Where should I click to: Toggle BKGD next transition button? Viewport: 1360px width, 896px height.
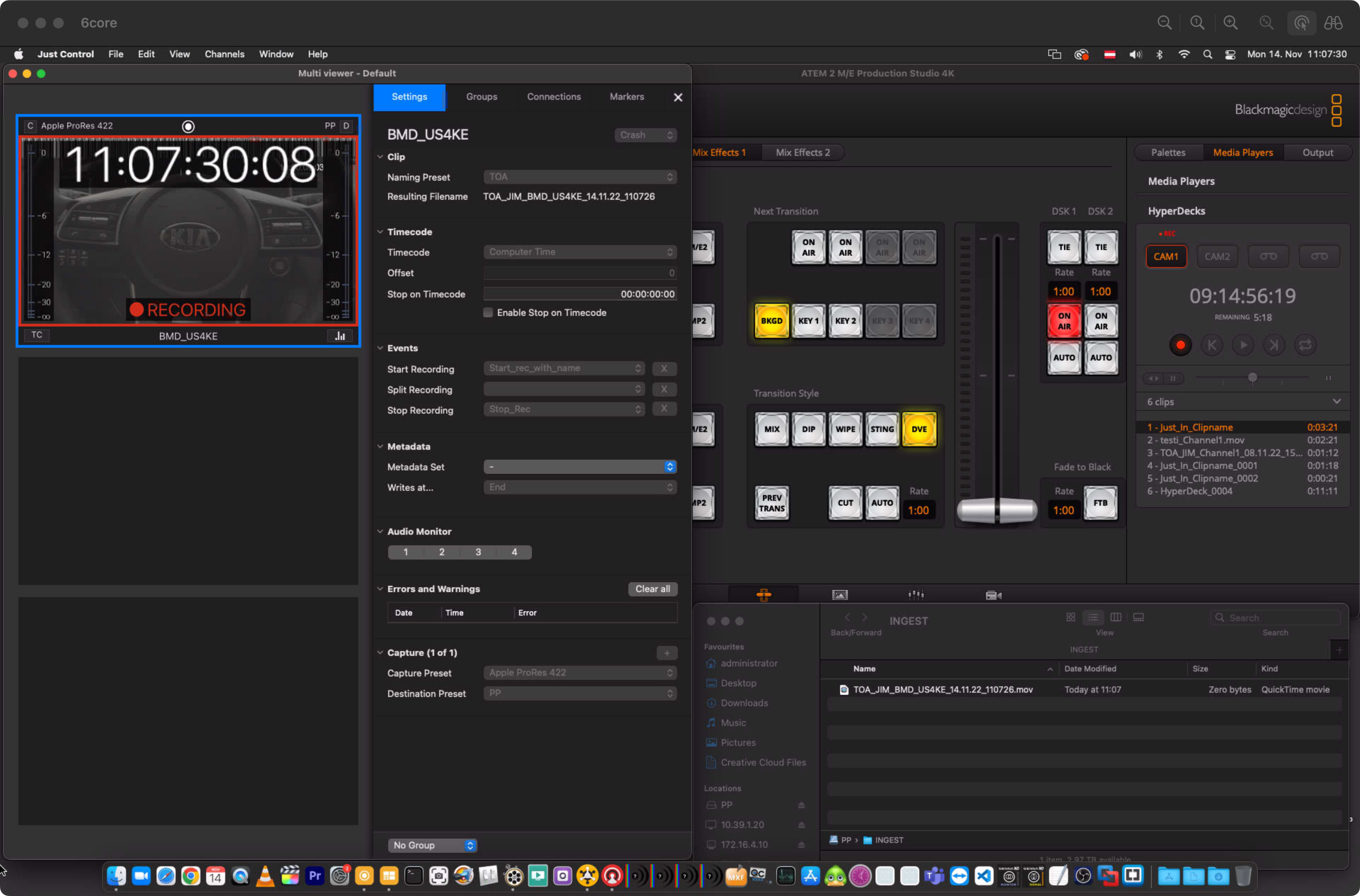click(772, 321)
